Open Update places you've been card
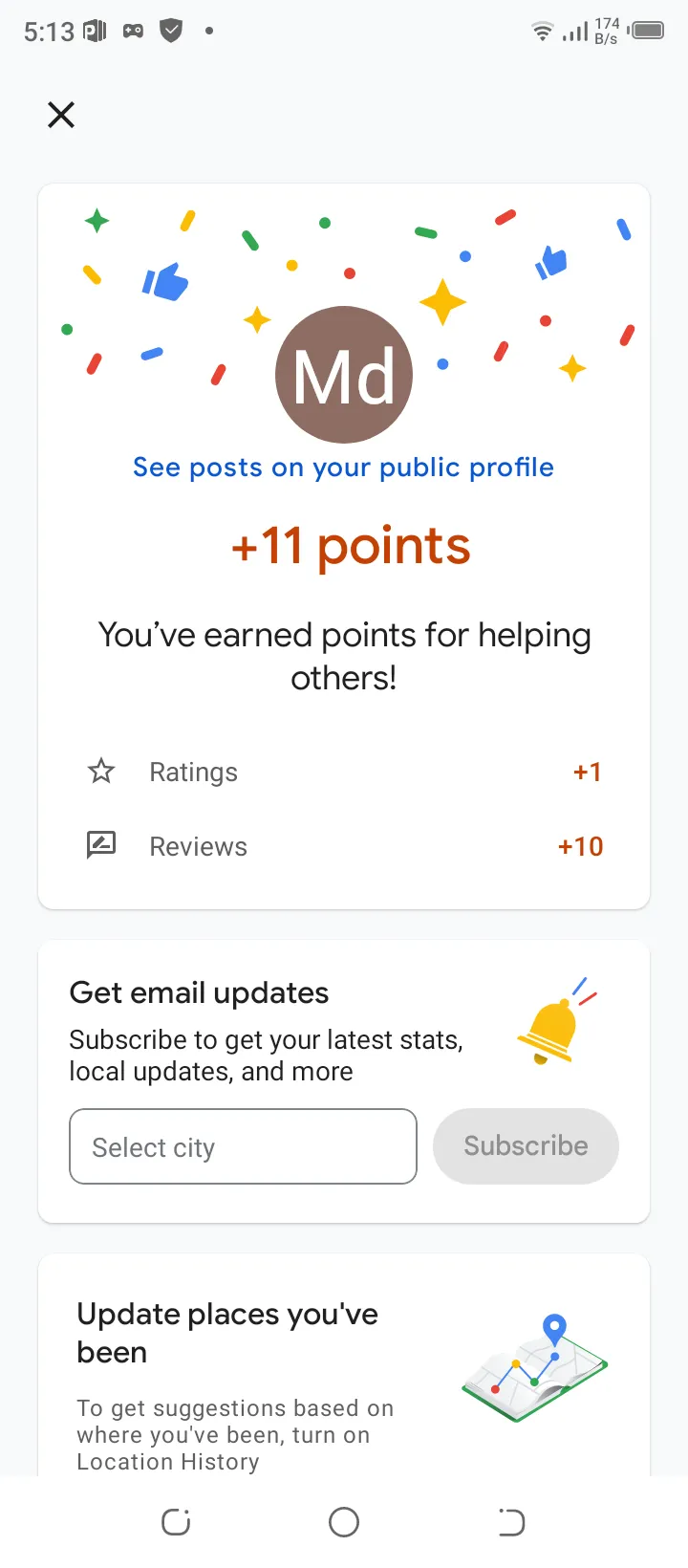This screenshot has width=688, height=1568. tap(227, 1333)
